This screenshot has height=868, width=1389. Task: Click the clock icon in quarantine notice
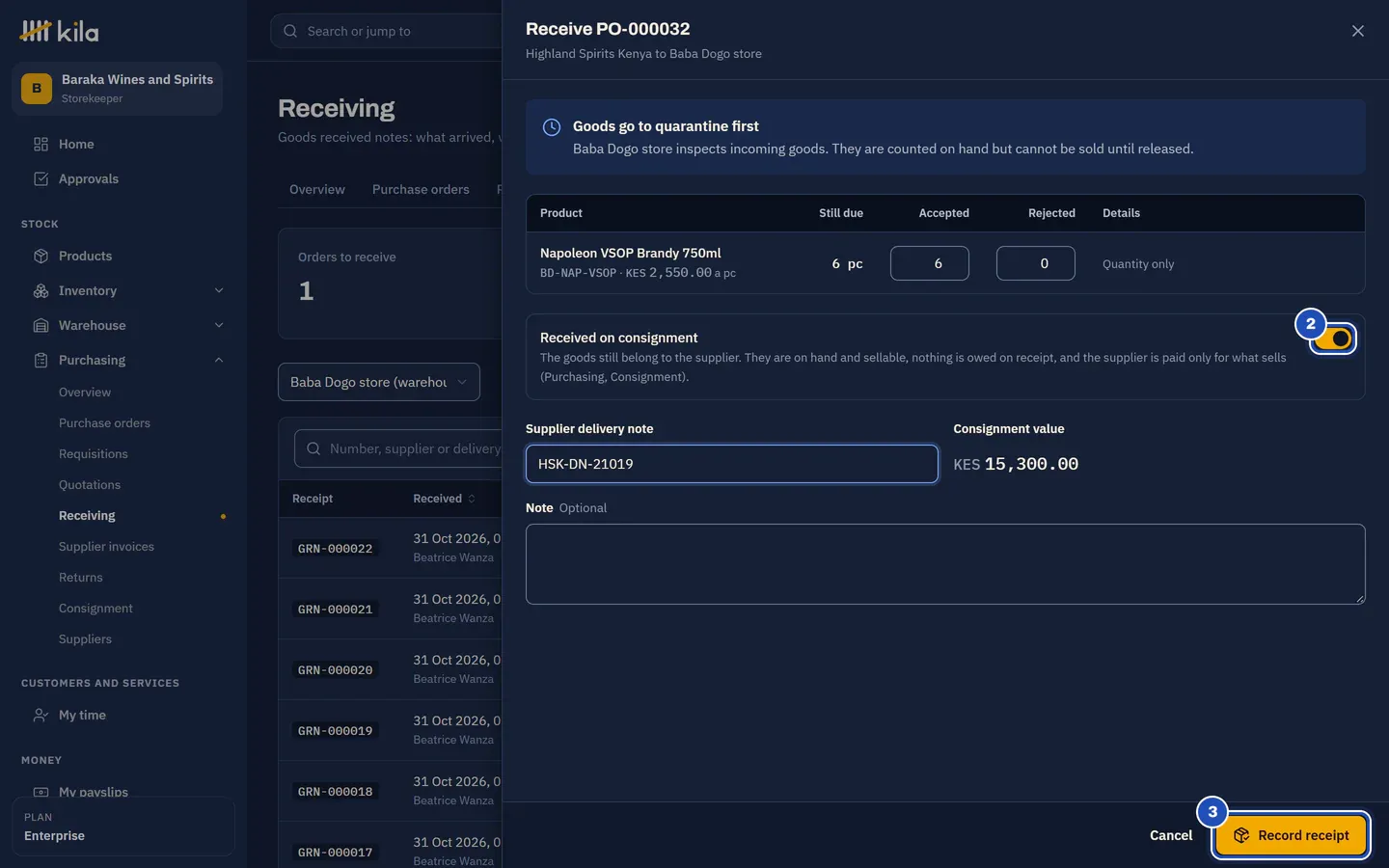pos(552,127)
